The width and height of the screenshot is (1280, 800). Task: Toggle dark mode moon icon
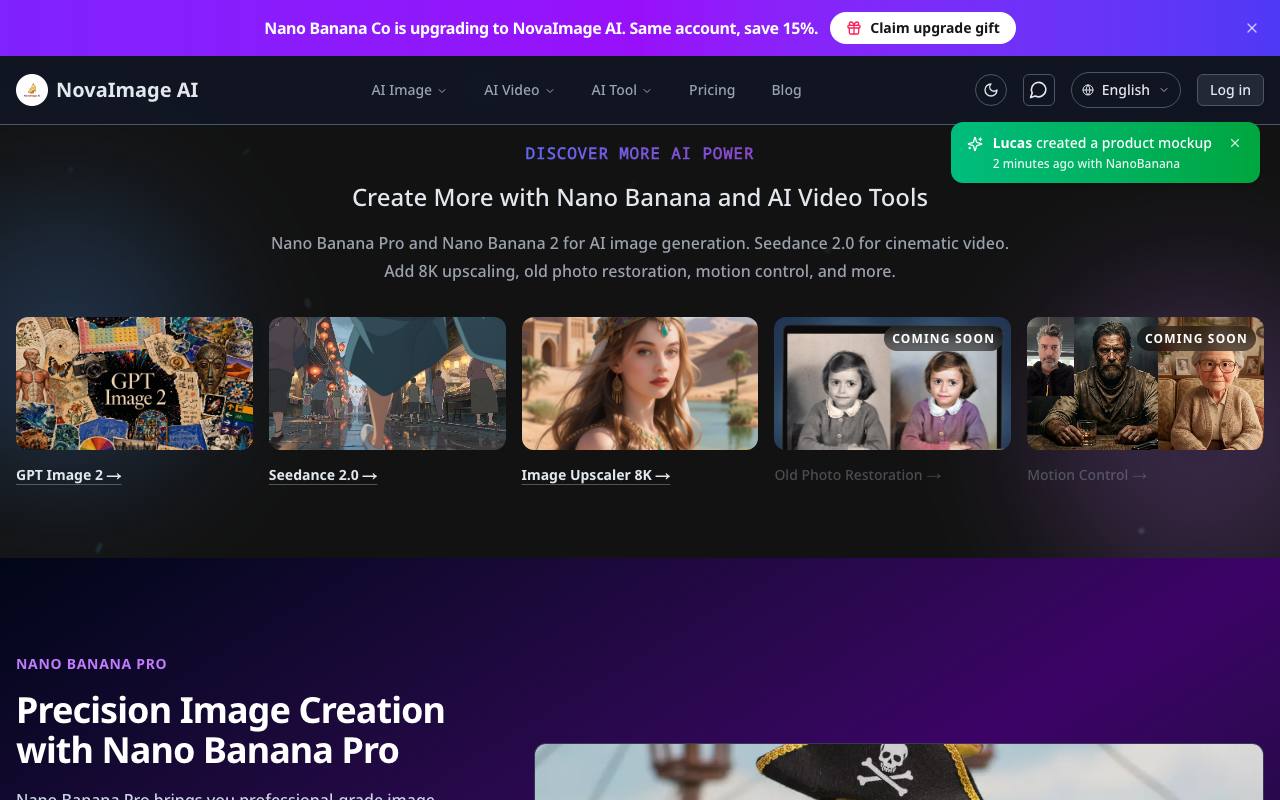tap(991, 90)
